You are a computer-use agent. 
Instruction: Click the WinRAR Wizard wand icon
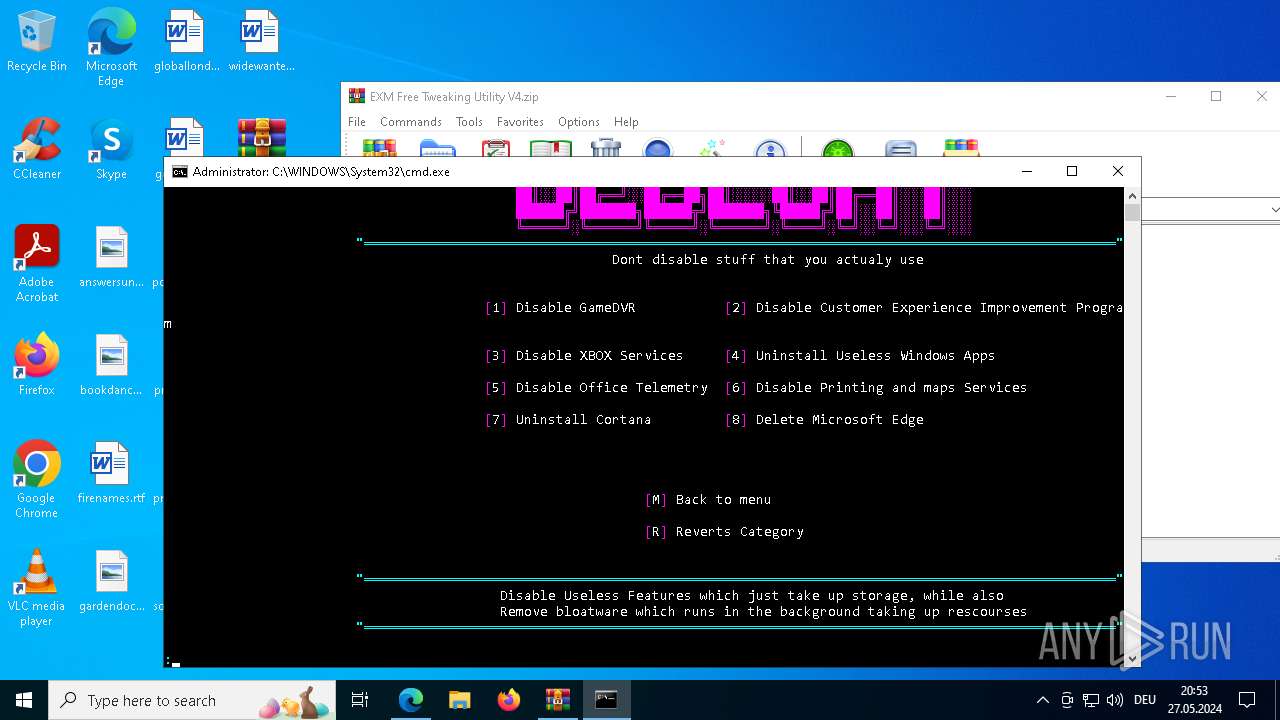[712, 148]
